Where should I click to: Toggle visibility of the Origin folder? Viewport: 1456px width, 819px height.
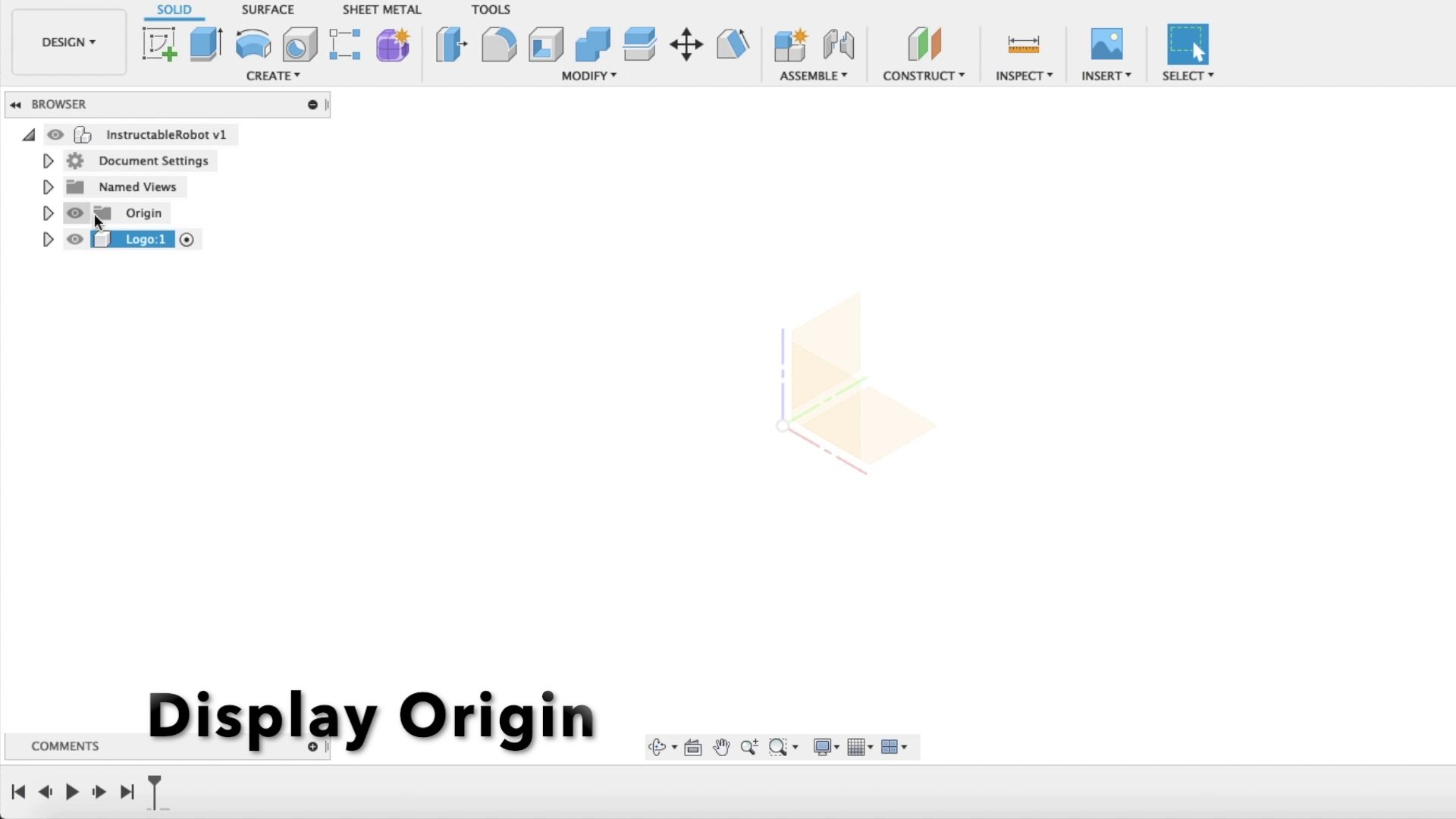point(74,213)
